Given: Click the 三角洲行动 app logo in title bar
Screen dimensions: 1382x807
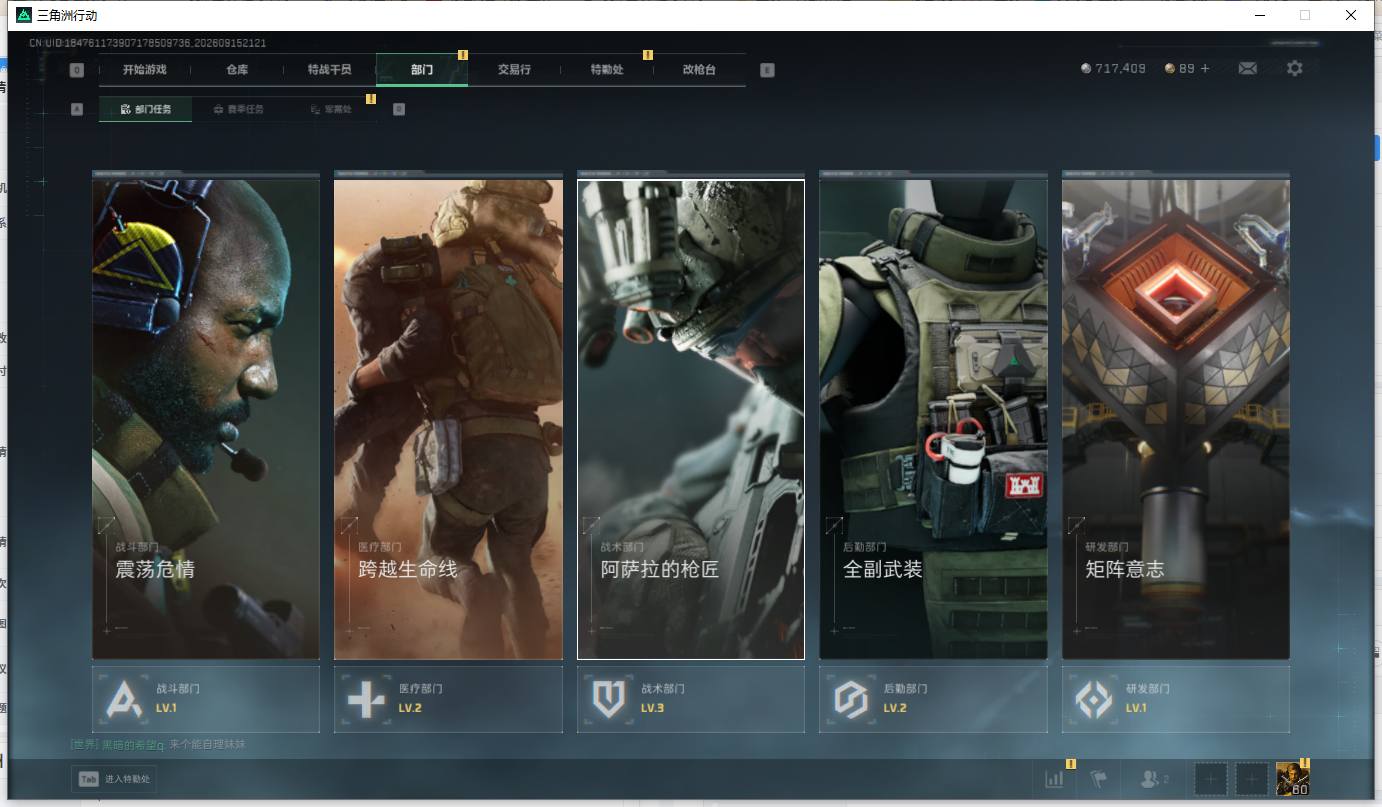Looking at the screenshot, I should pyautogui.click(x=24, y=15).
